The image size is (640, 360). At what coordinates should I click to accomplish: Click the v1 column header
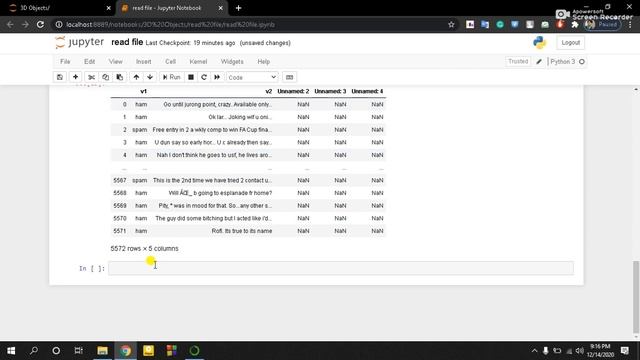pos(143,91)
